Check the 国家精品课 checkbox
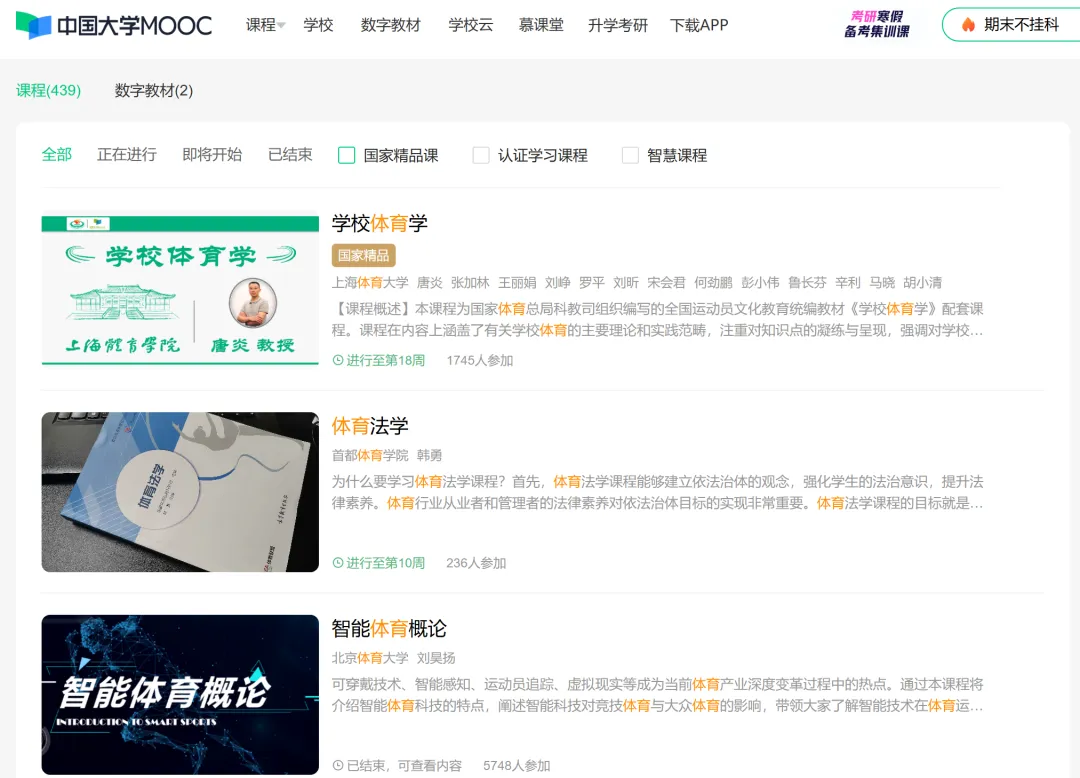Viewport: 1080px width, 778px height. (x=346, y=156)
